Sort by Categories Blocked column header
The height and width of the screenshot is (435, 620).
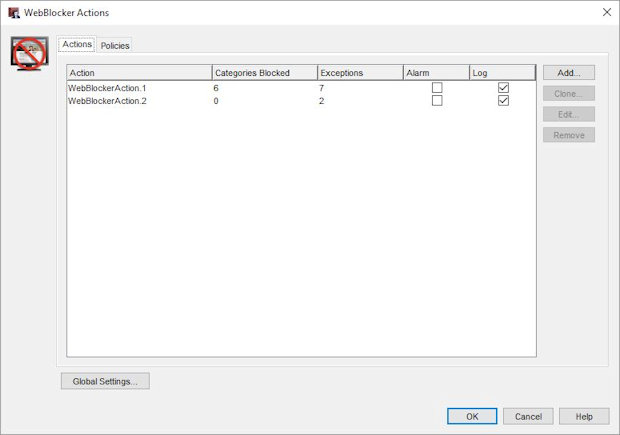[x=265, y=73]
